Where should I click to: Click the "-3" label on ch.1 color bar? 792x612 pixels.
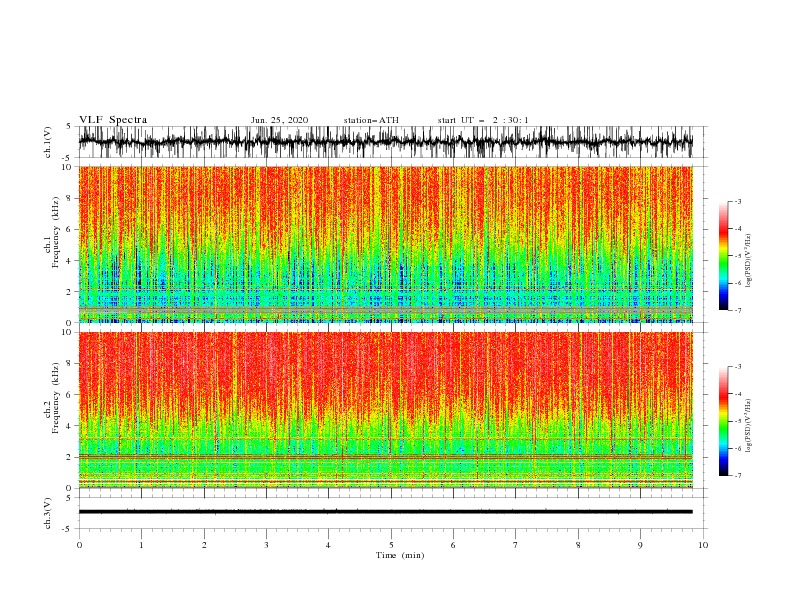(737, 201)
